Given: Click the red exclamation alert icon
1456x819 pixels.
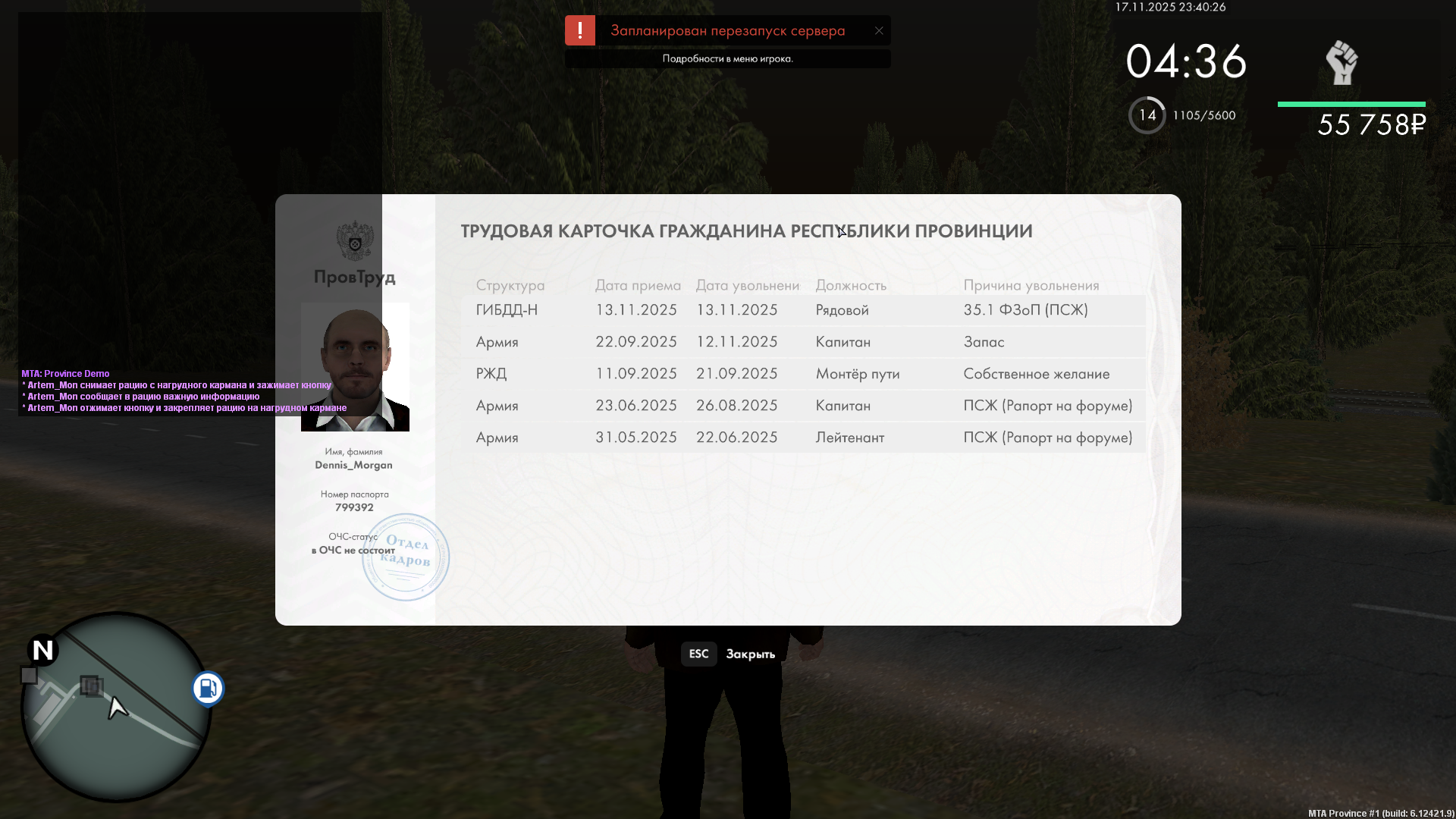Looking at the screenshot, I should 580,31.
